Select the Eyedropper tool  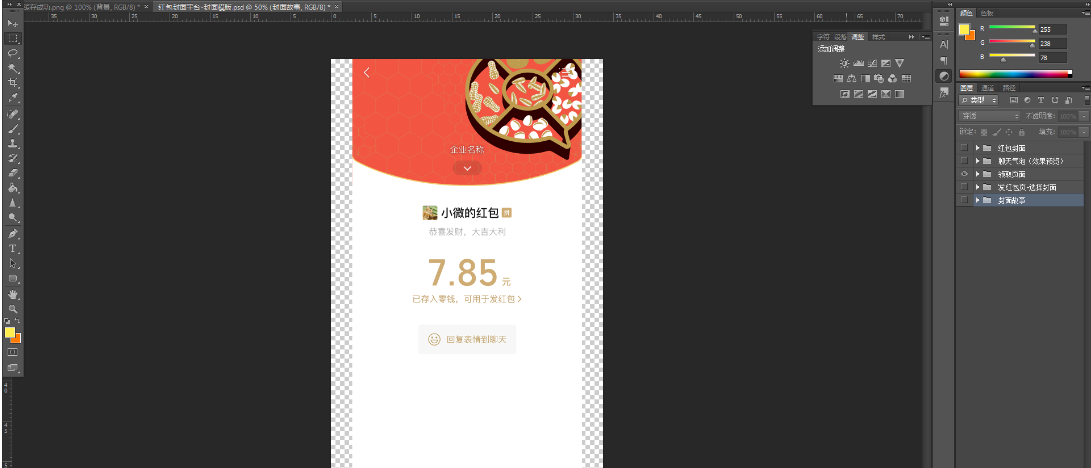pos(13,97)
